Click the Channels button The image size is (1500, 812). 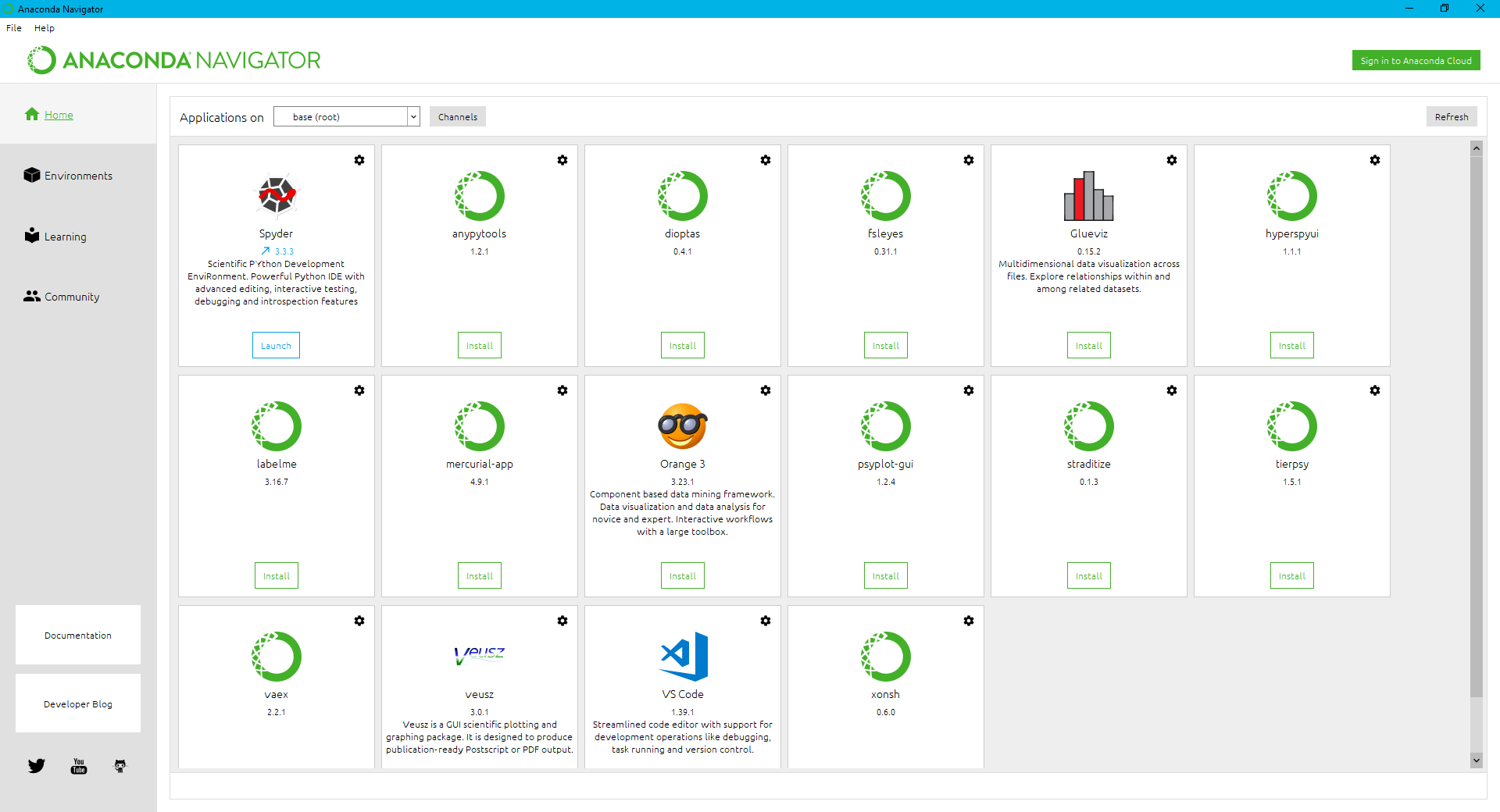[458, 117]
